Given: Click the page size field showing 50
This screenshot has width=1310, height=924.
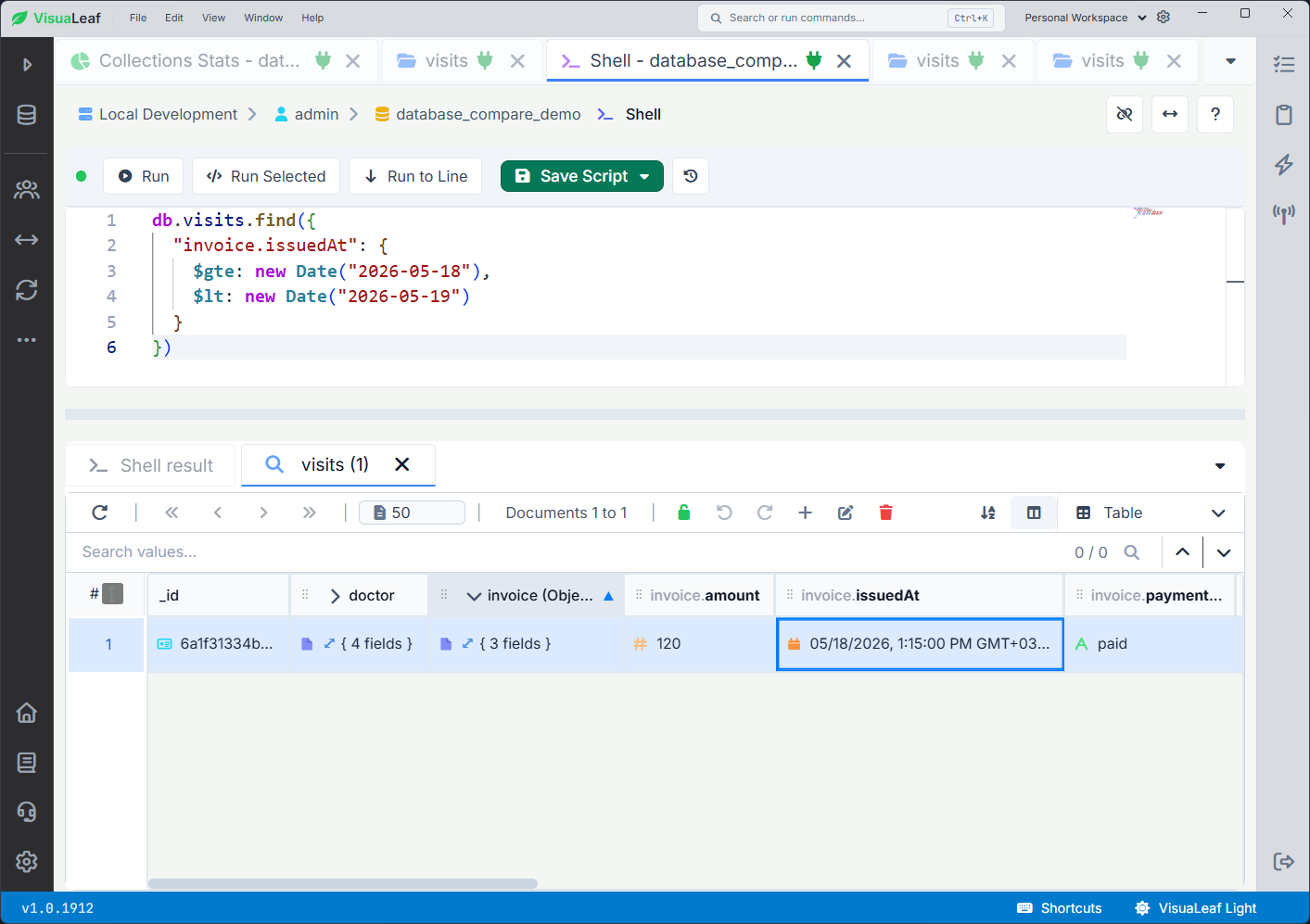Looking at the screenshot, I should pos(413,513).
